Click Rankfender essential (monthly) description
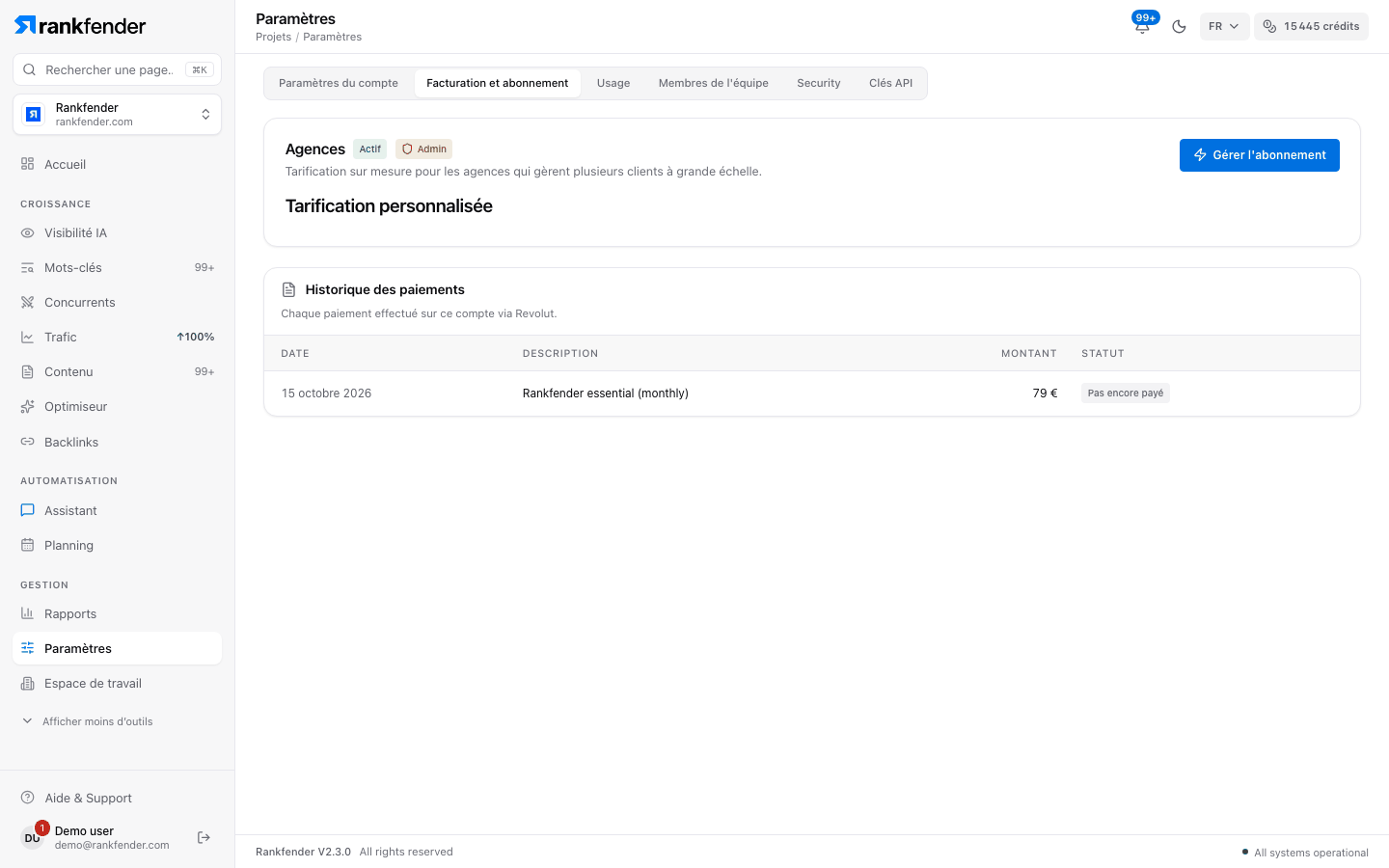 coord(606,393)
